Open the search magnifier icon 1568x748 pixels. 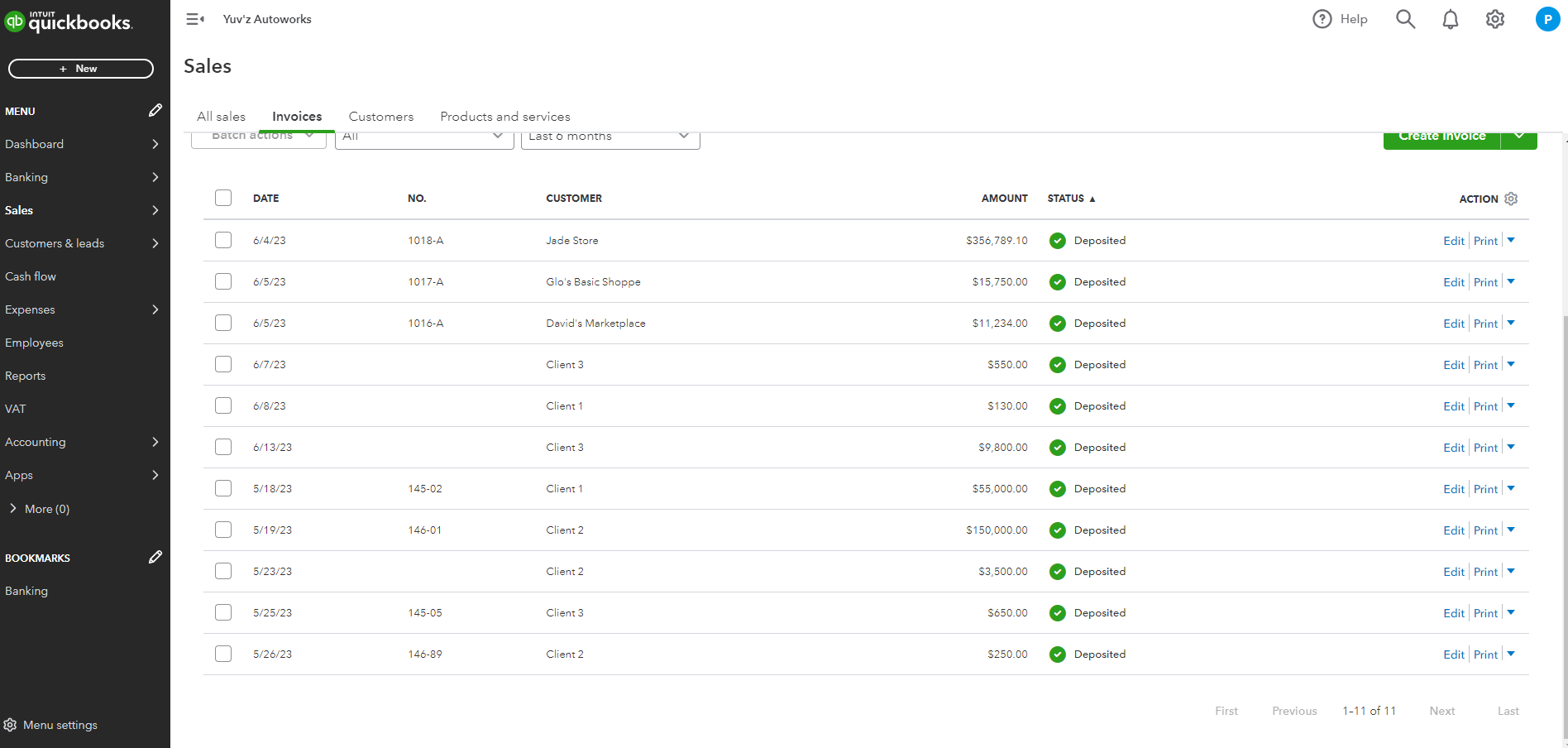1405,19
